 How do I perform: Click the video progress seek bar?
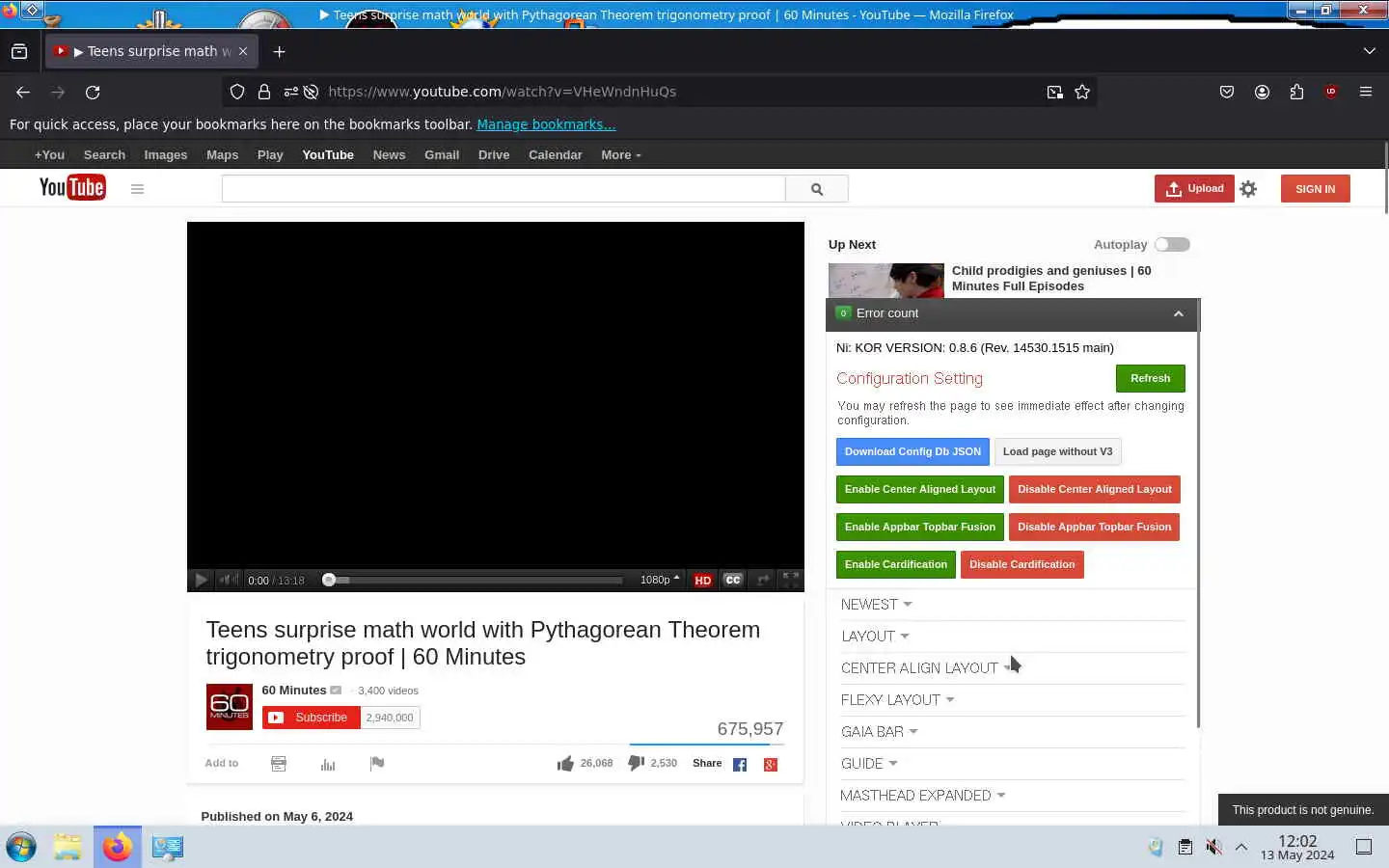coord(473,581)
